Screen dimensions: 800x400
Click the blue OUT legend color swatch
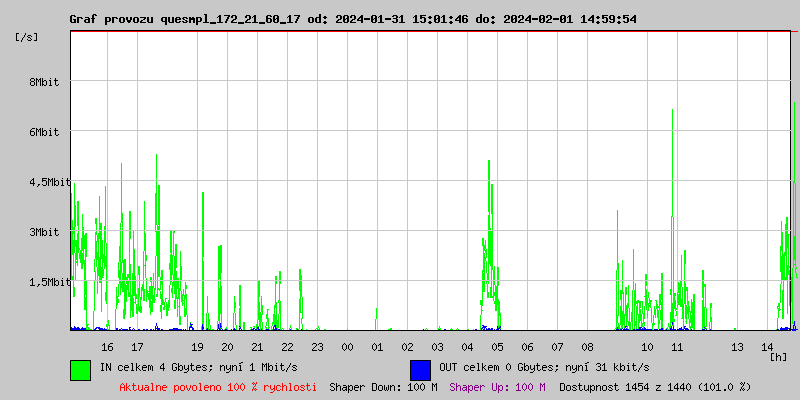coord(420,369)
